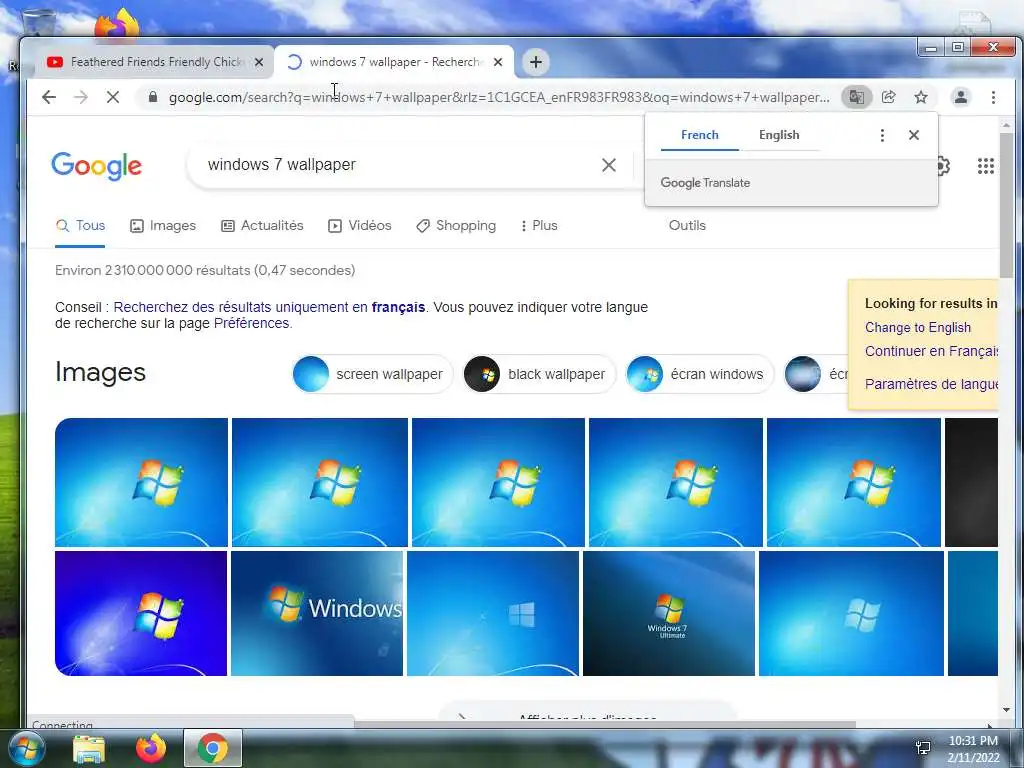Screen dimensions: 1024x768
Task: Open the Images section heading
Action: pyautogui.click(x=100, y=372)
